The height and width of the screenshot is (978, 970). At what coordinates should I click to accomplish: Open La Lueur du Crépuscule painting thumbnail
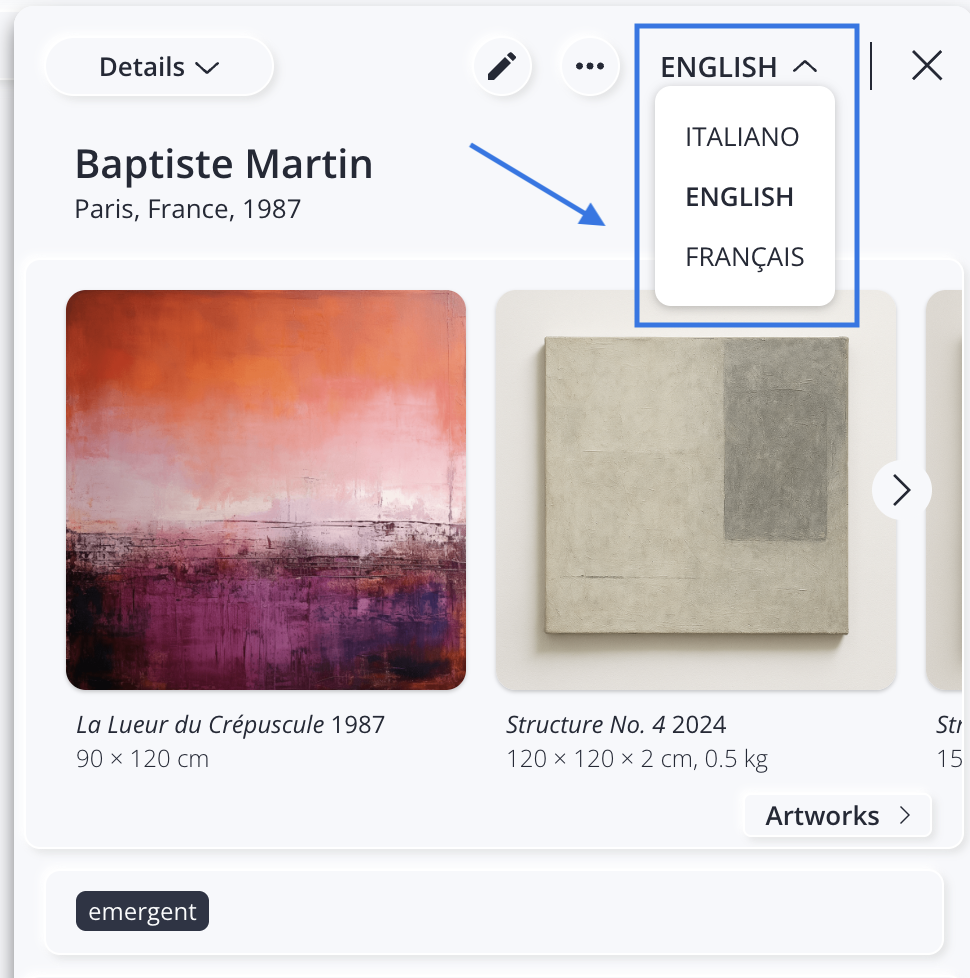[x=266, y=490]
